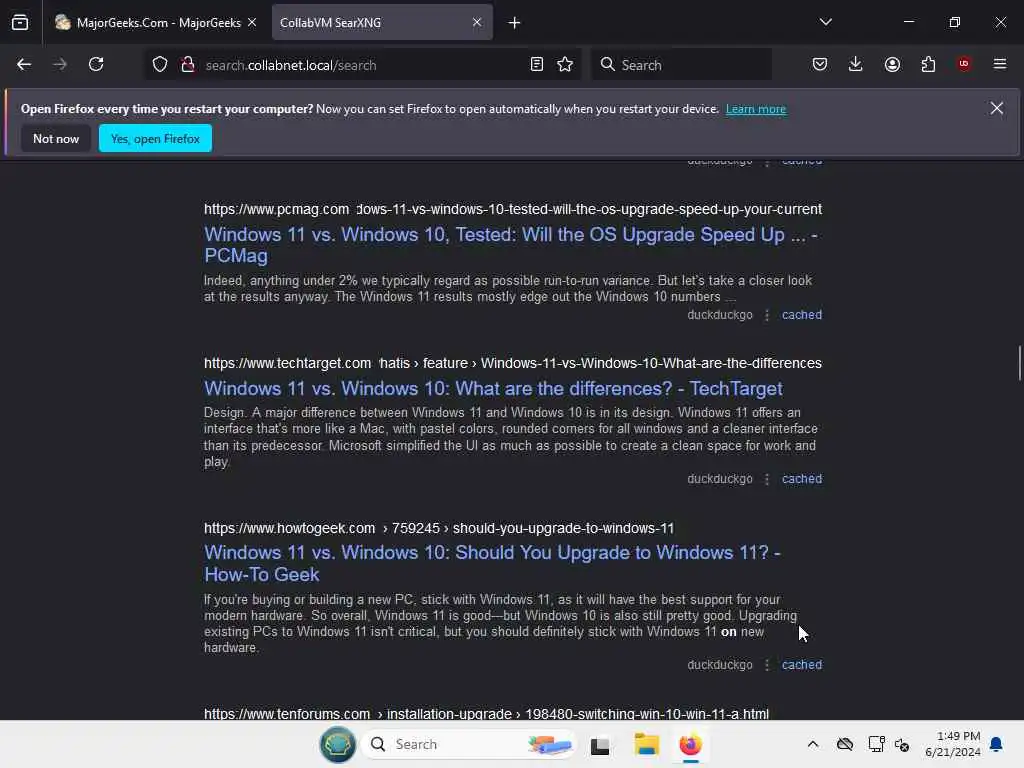Open the Windows Start button

click(x=338, y=744)
